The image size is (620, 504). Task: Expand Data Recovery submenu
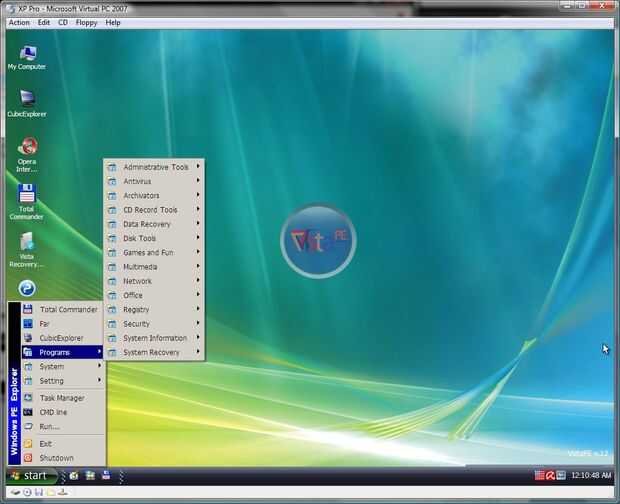coord(154,224)
